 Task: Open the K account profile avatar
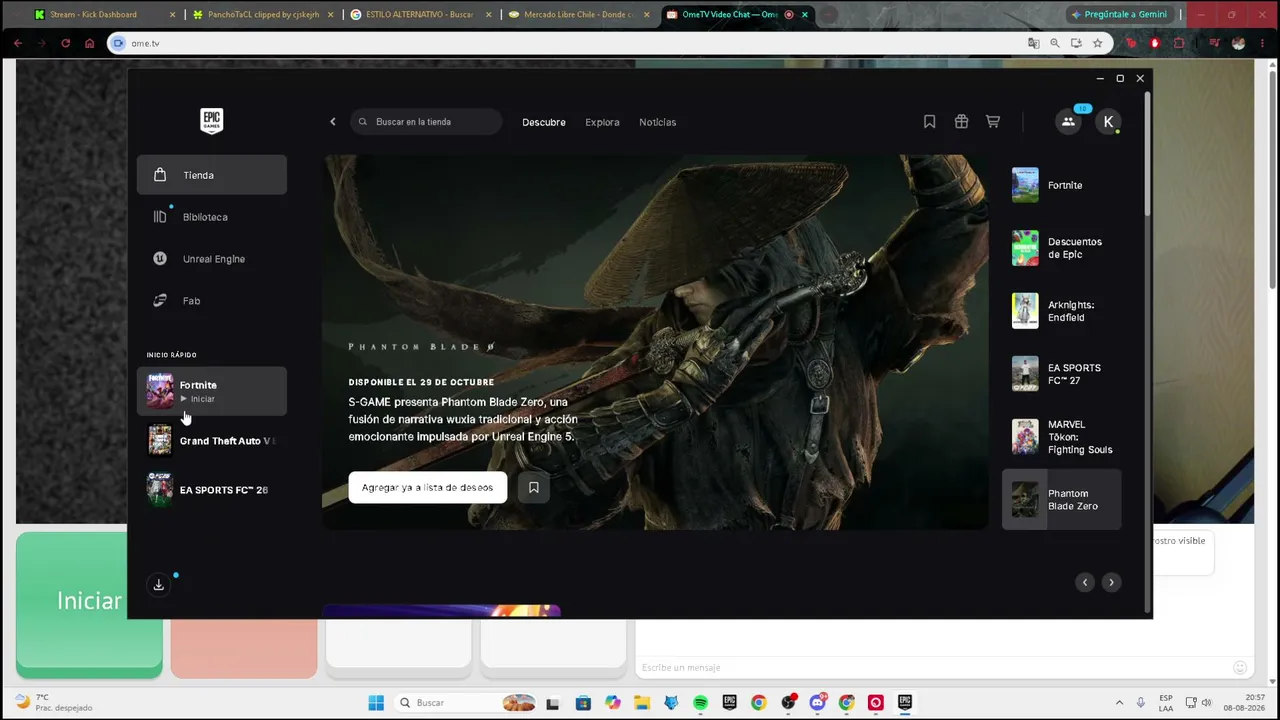(1108, 122)
